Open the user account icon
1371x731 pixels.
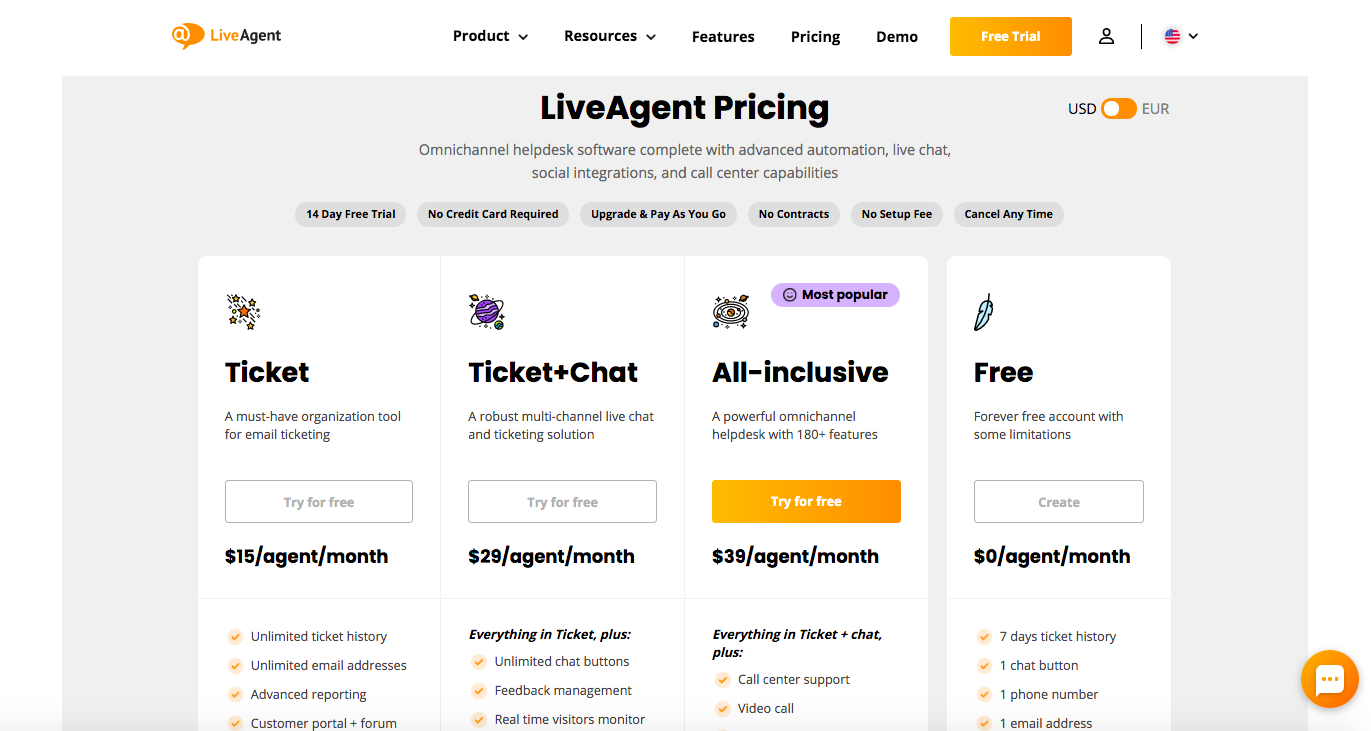coord(1106,36)
